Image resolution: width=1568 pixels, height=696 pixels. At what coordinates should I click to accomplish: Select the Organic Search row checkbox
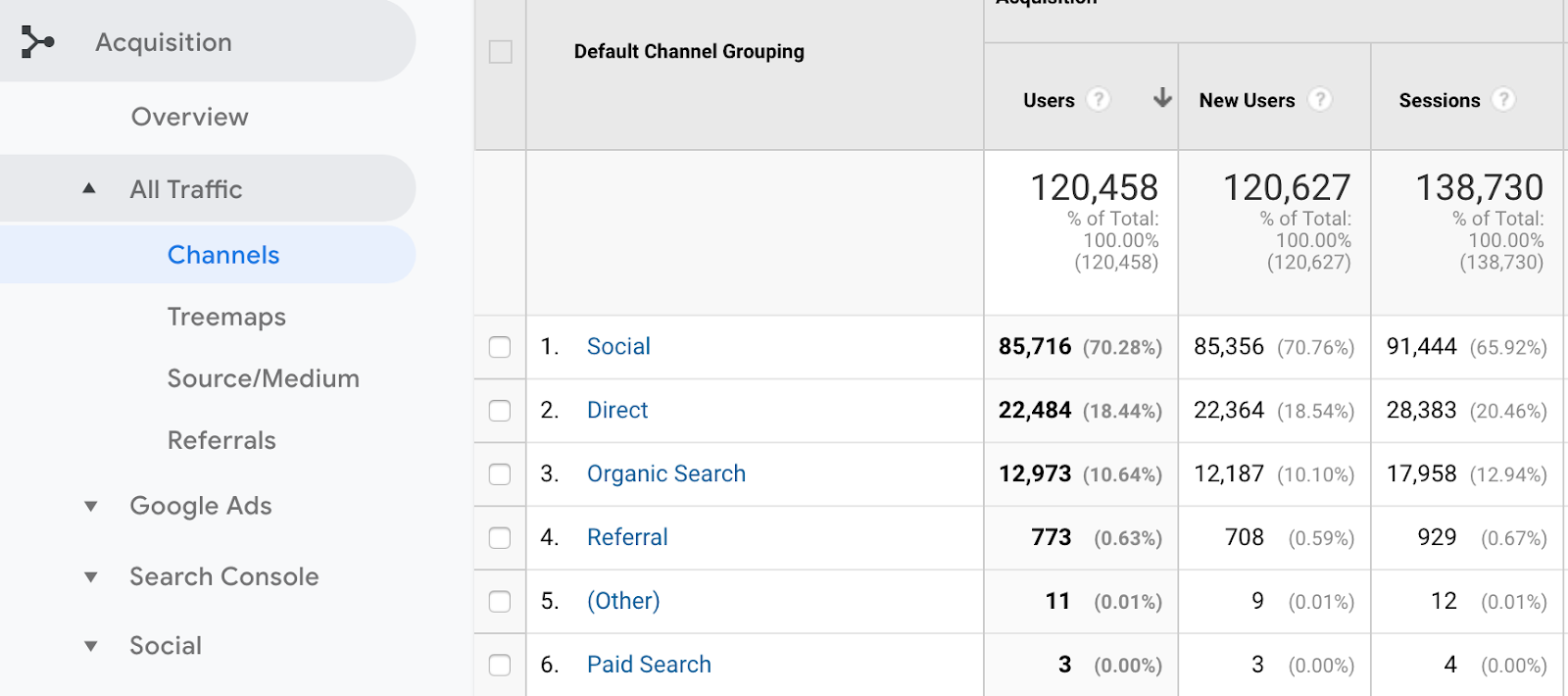(500, 474)
